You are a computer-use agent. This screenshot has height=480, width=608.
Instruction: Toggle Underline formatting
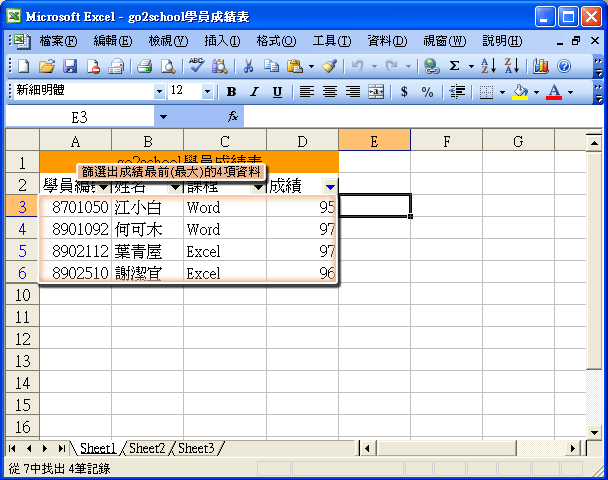coord(276,91)
